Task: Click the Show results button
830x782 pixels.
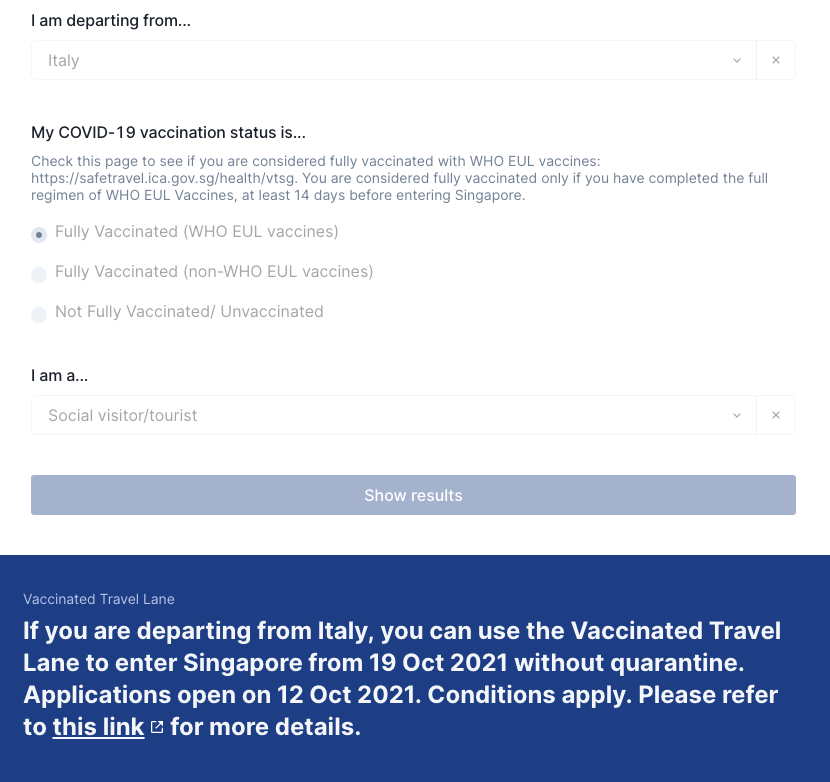Action: [413, 495]
